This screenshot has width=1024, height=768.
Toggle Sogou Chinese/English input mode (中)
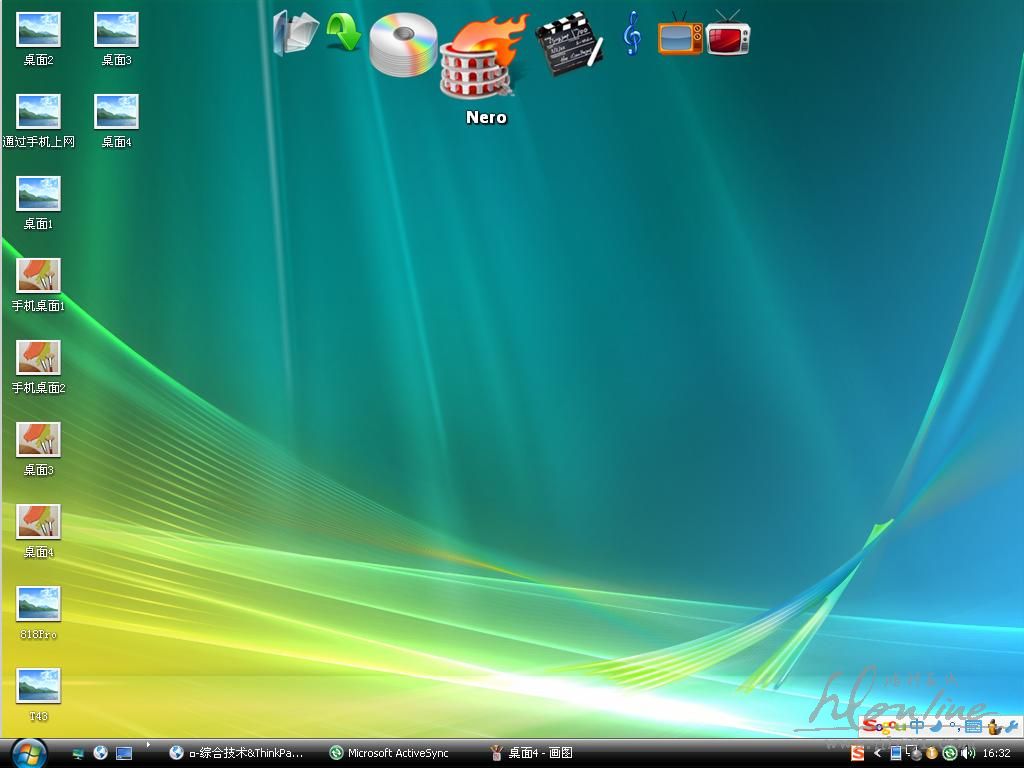point(916,726)
